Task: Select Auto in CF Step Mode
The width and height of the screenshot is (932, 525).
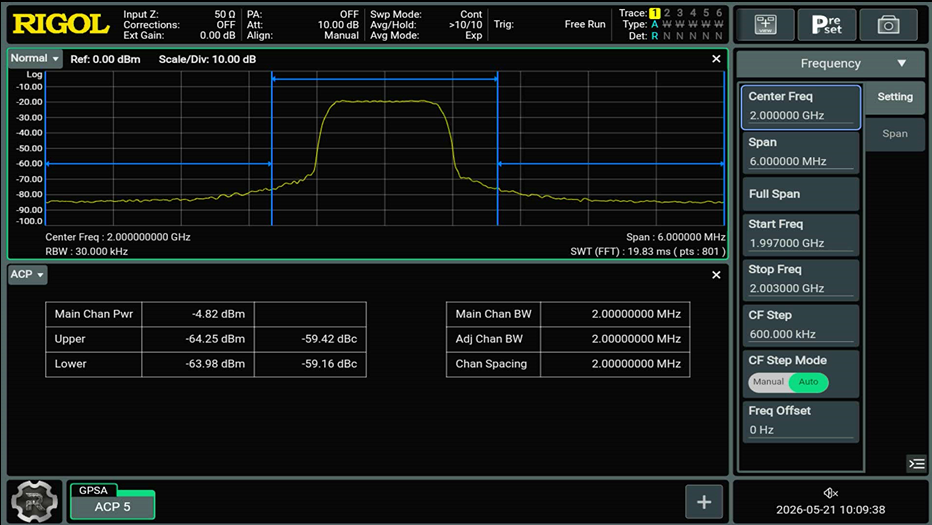Action: point(808,382)
